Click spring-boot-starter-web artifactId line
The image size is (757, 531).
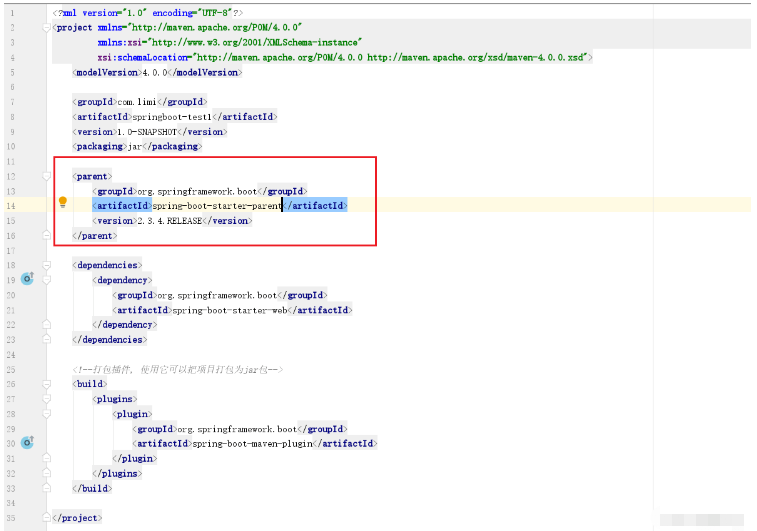click(x=232, y=310)
